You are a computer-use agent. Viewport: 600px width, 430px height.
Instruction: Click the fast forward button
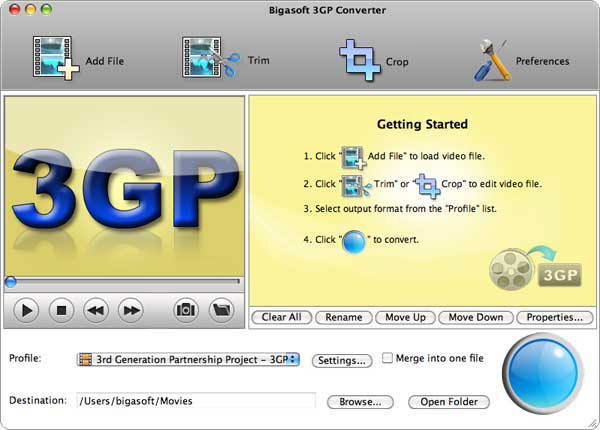coord(131,310)
